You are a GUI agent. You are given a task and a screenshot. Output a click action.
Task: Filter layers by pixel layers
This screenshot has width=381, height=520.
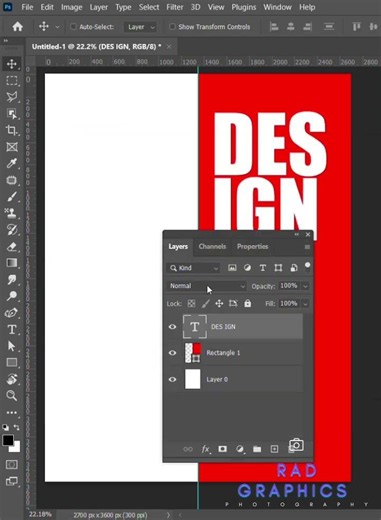tap(232, 268)
